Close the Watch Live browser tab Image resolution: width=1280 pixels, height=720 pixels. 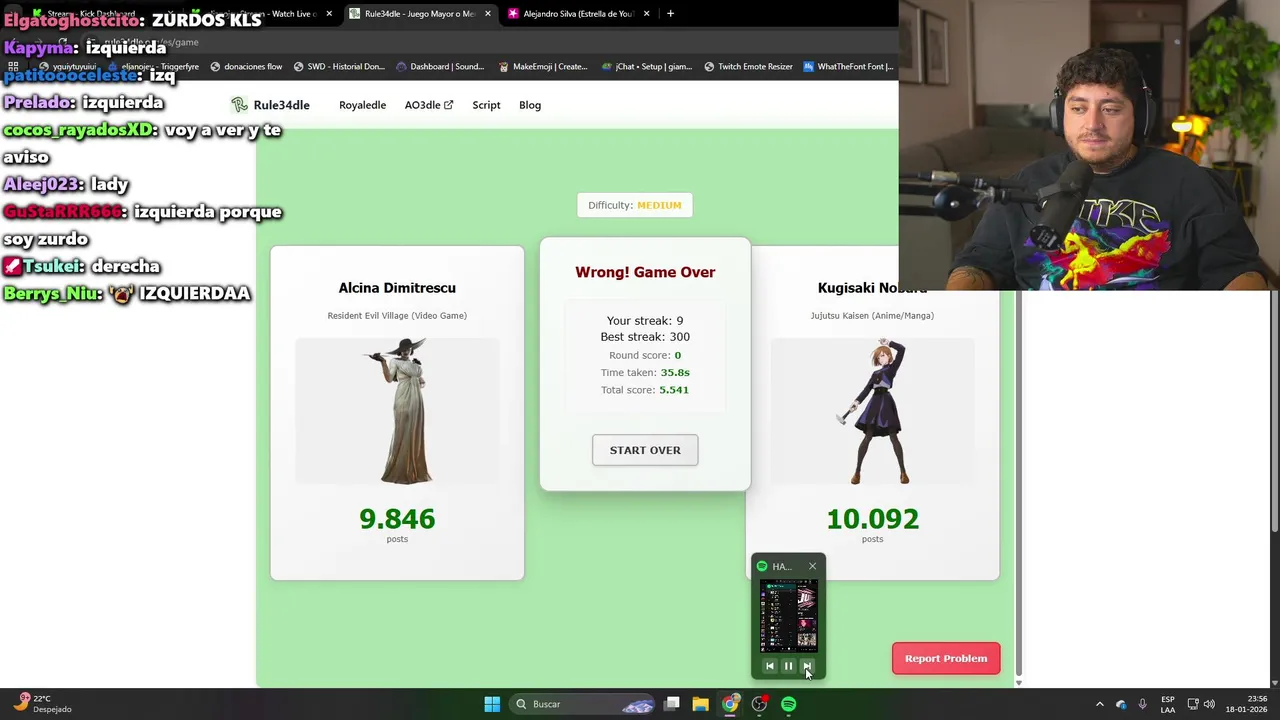[329, 14]
